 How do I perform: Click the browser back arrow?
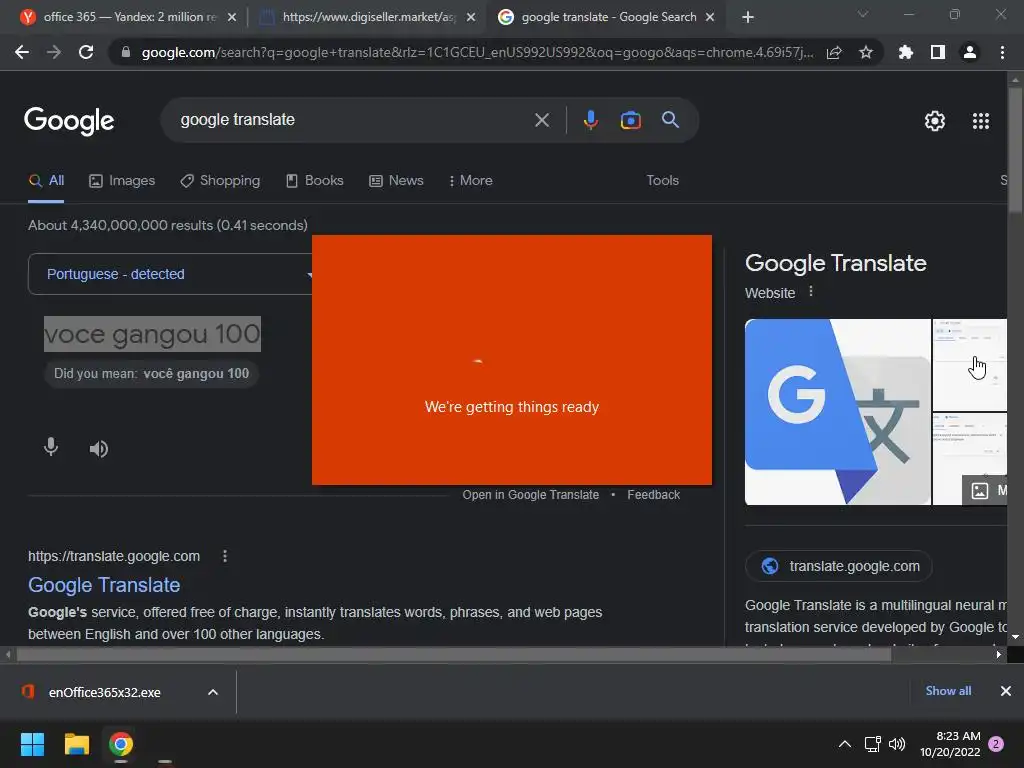[22, 52]
